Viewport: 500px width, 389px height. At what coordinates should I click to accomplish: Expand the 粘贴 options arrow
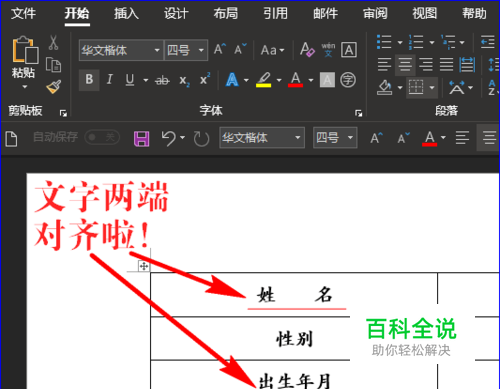(x=25, y=87)
